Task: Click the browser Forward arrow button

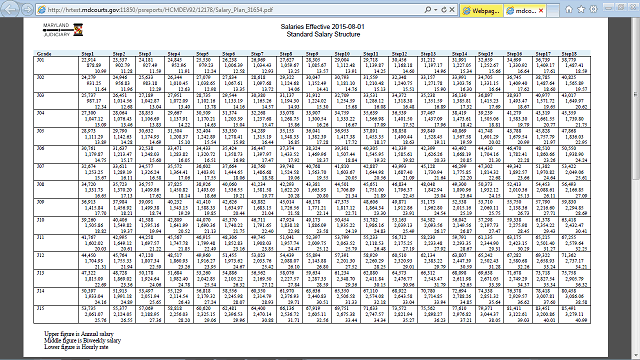Action: click(27, 9)
